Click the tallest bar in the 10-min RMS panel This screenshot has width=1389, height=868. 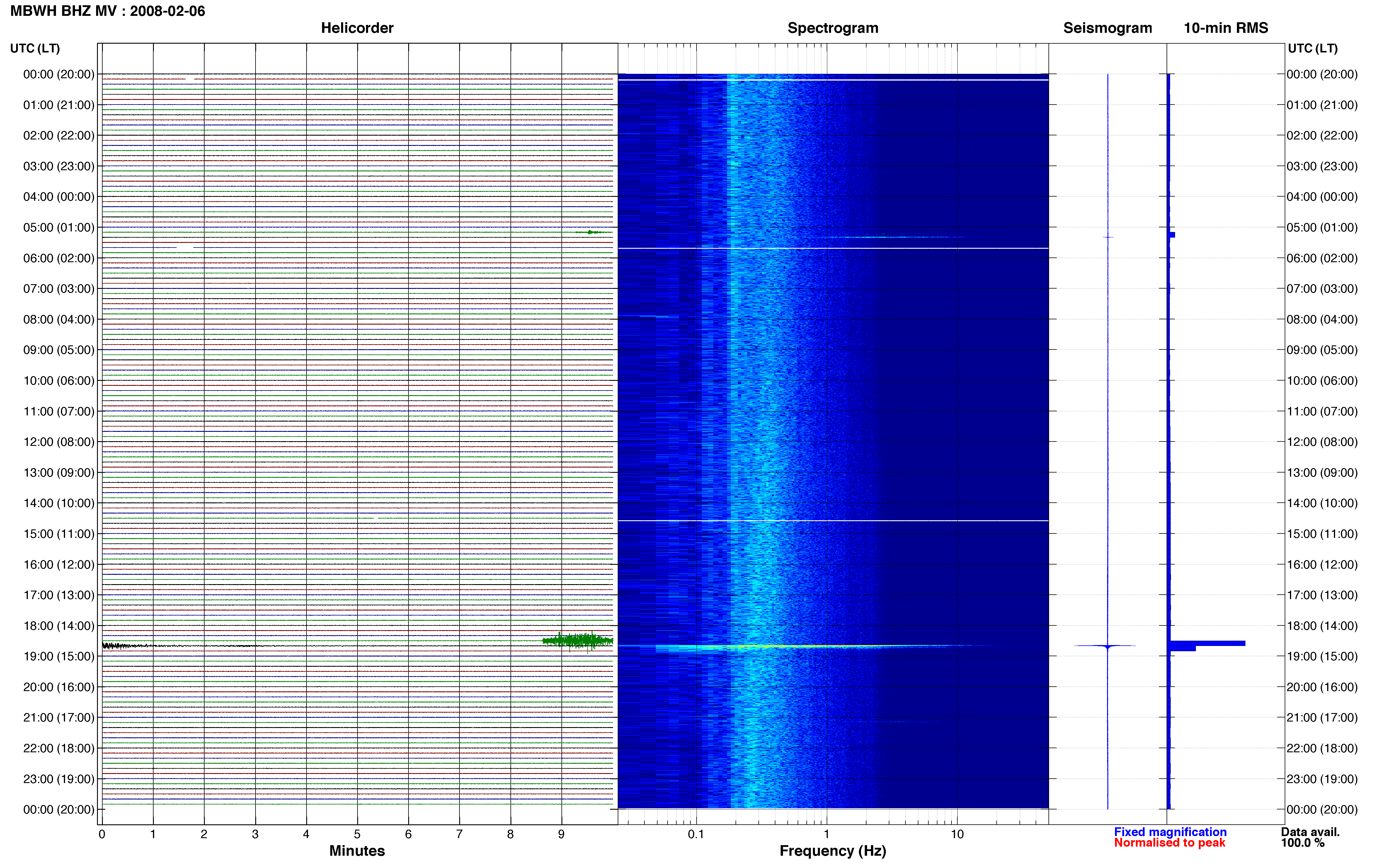1207,644
